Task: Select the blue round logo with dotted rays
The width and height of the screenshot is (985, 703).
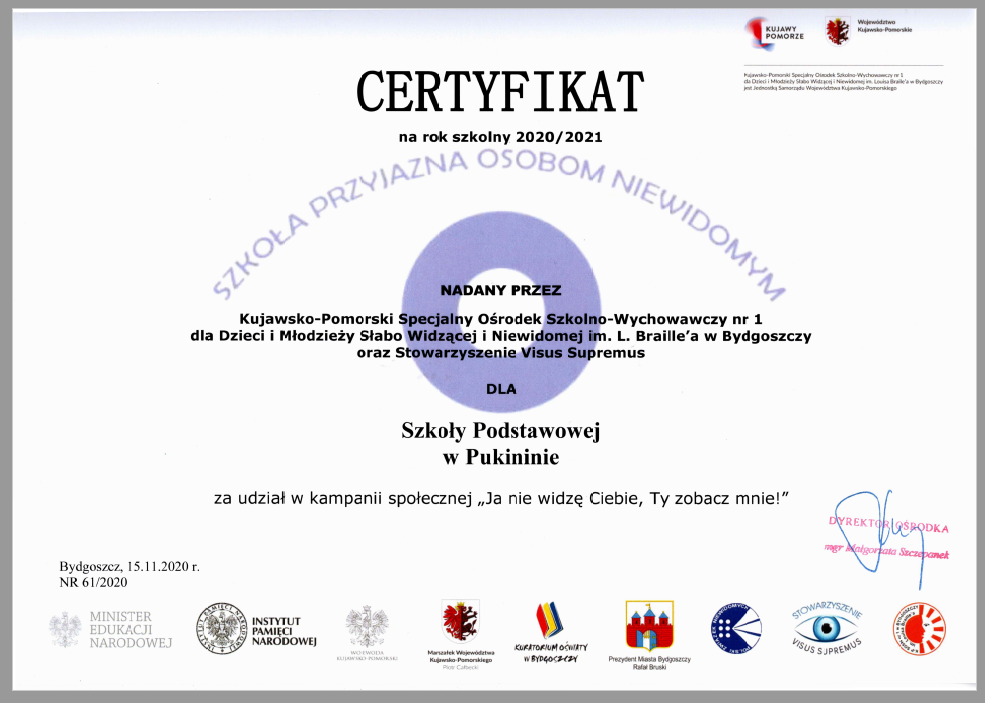Action: [736, 629]
